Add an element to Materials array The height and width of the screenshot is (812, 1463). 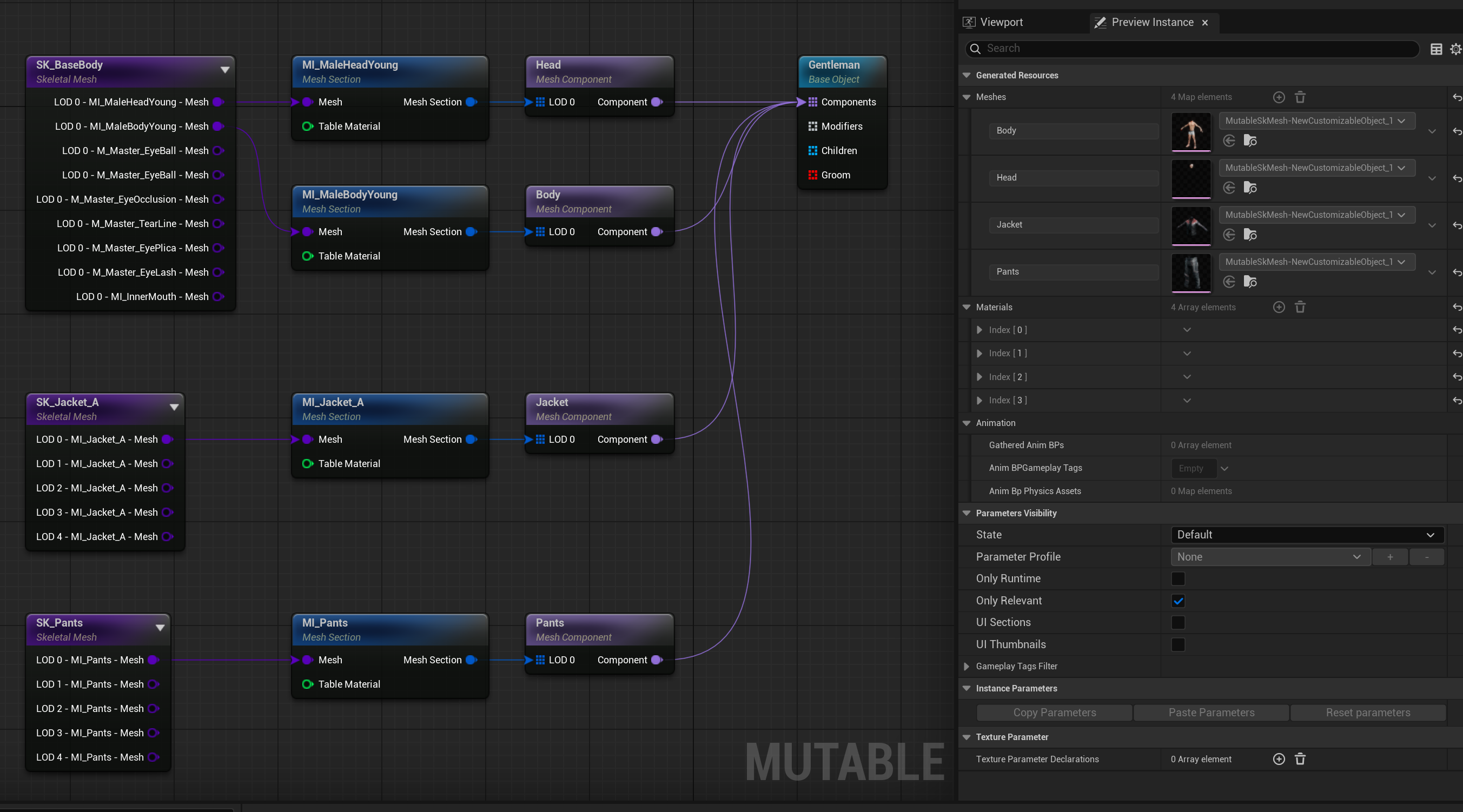pos(1279,307)
